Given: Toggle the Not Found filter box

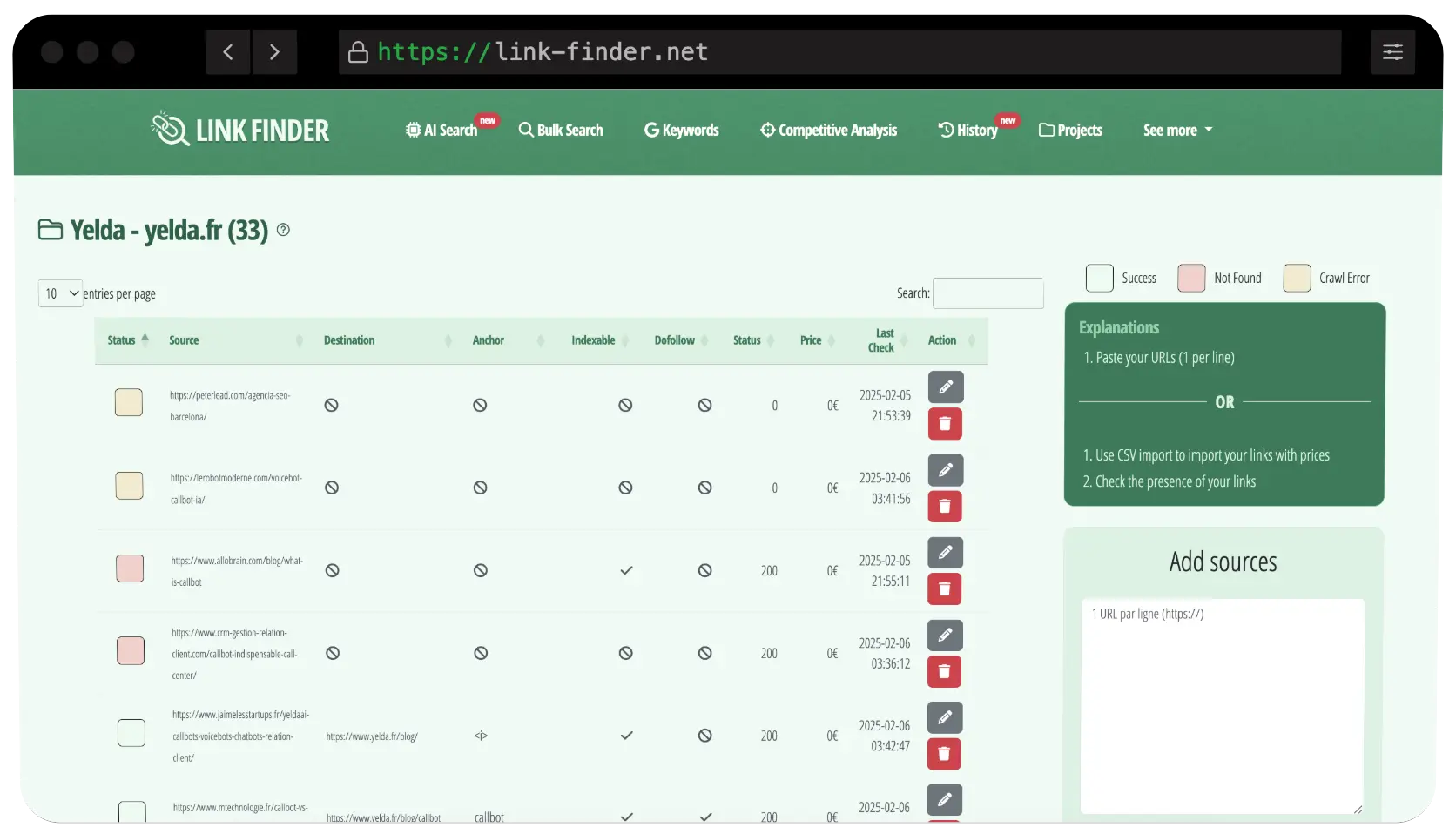Looking at the screenshot, I should pos(1191,278).
